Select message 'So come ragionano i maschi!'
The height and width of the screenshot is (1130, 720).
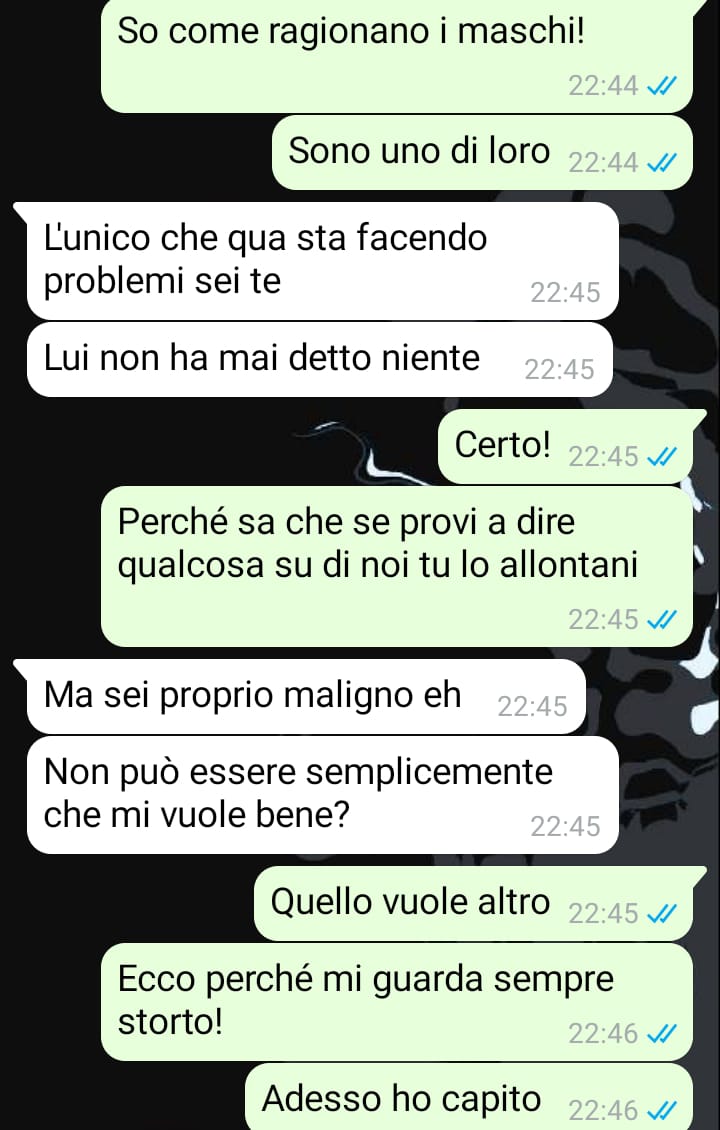click(397, 56)
